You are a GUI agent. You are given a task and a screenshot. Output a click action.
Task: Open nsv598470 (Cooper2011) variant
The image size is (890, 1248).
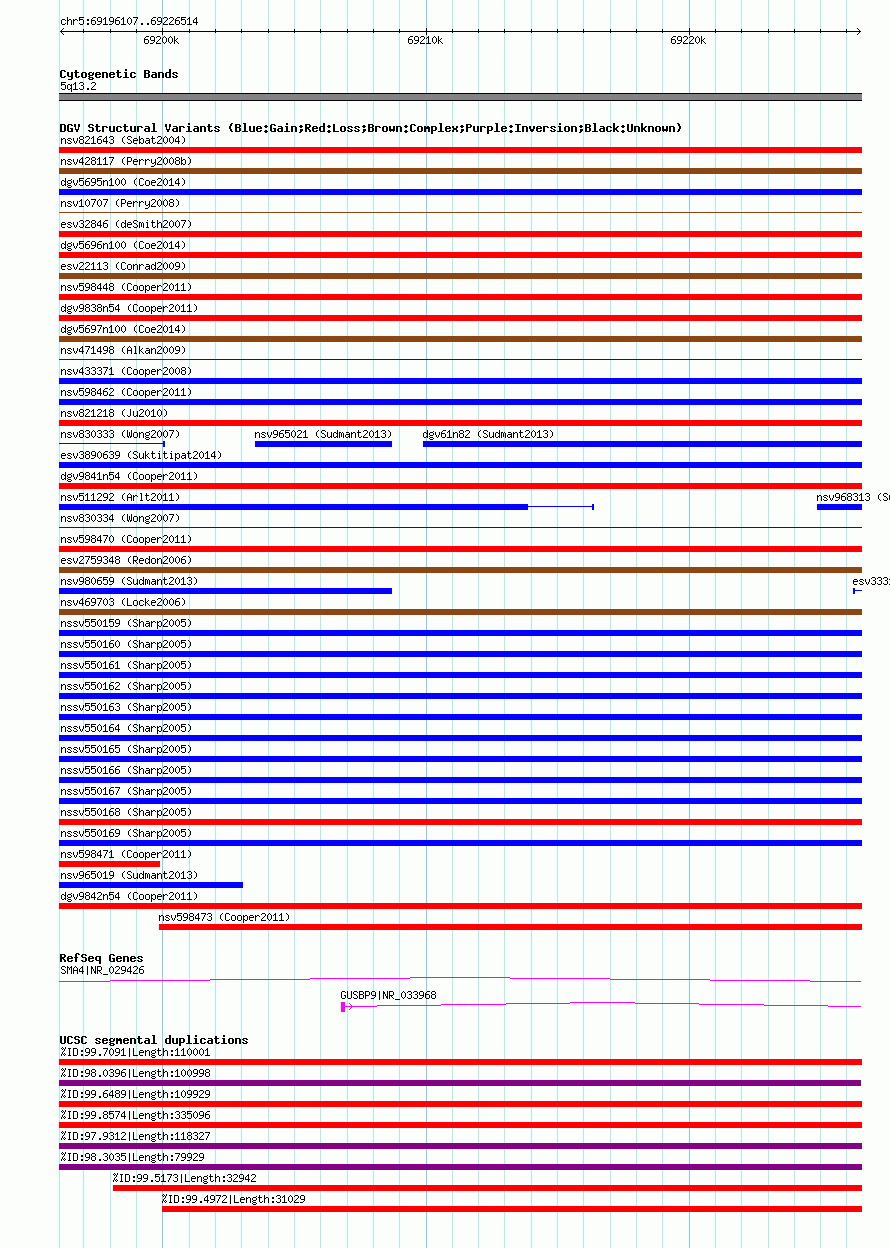click(126, 539)
